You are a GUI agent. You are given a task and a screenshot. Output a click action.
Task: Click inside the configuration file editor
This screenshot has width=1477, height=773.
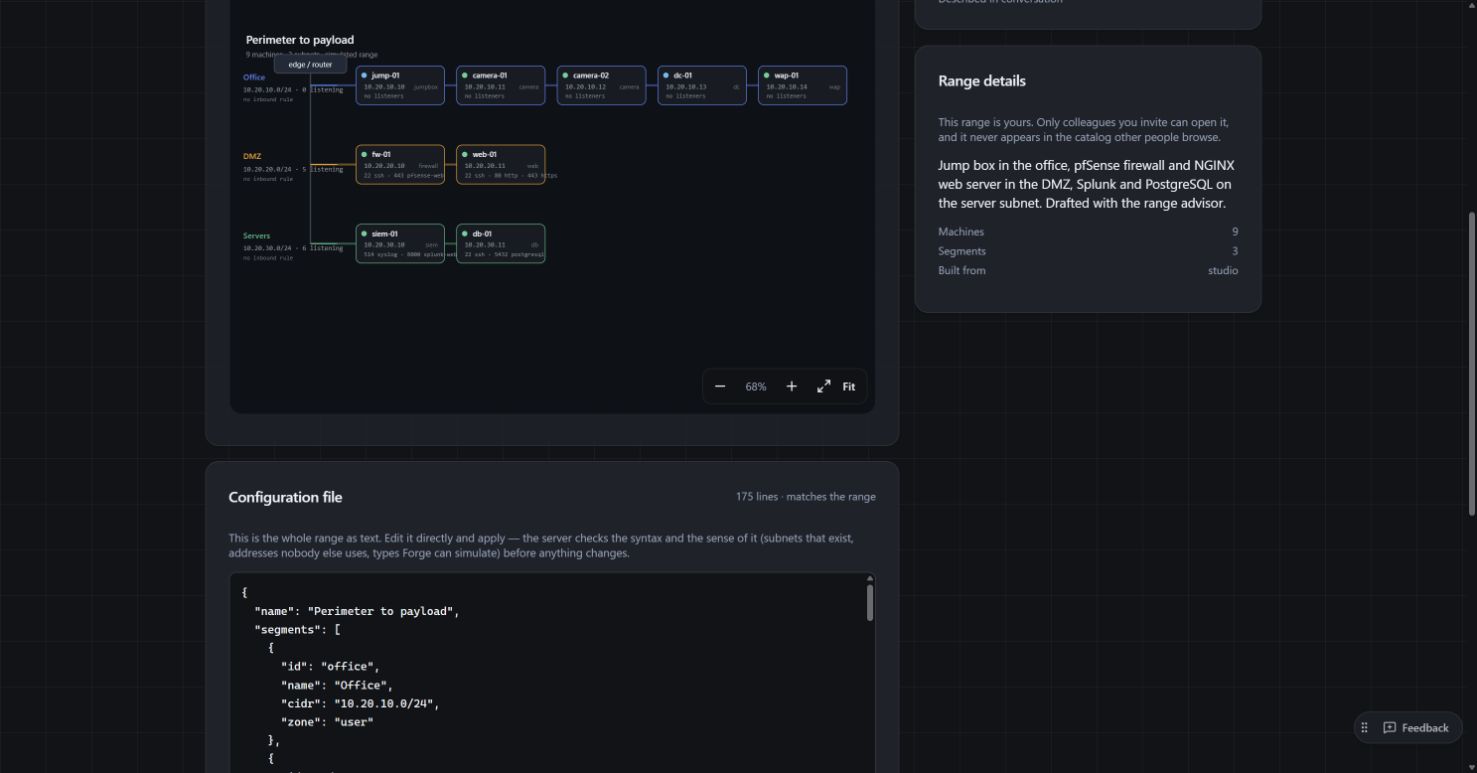click(x=552, y=673)
